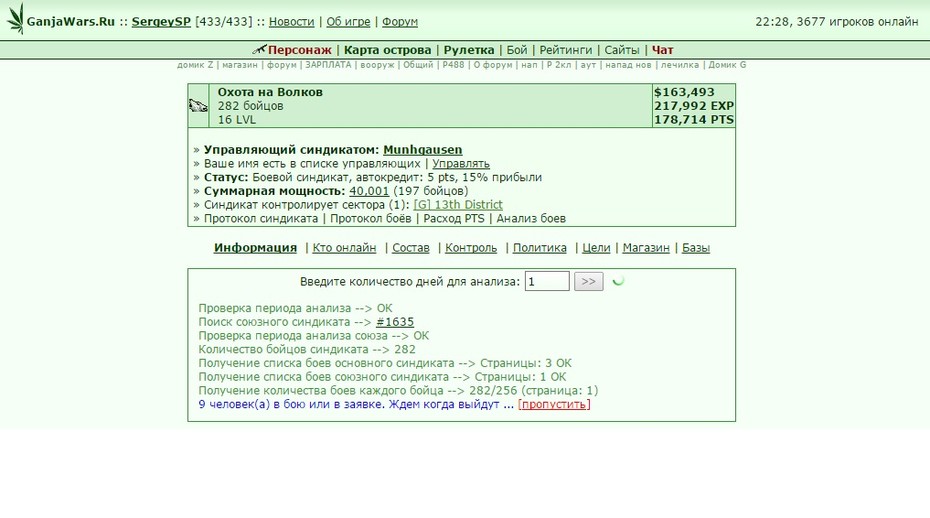Click '22:28, 3677 игроков онлайн' text

pyautogui.click(x=836, y=21)
